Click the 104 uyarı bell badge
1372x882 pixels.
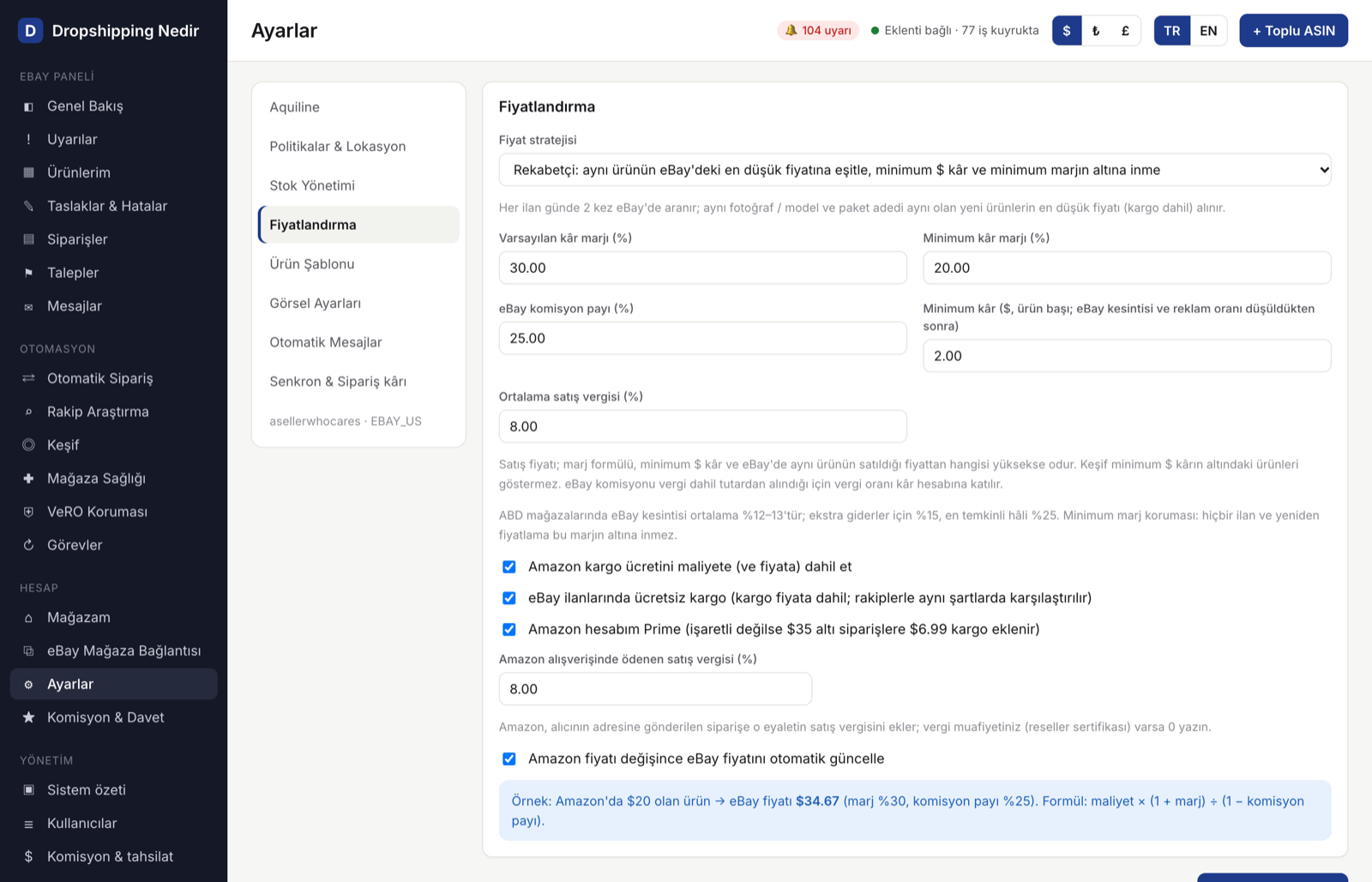tap(818, 30)
